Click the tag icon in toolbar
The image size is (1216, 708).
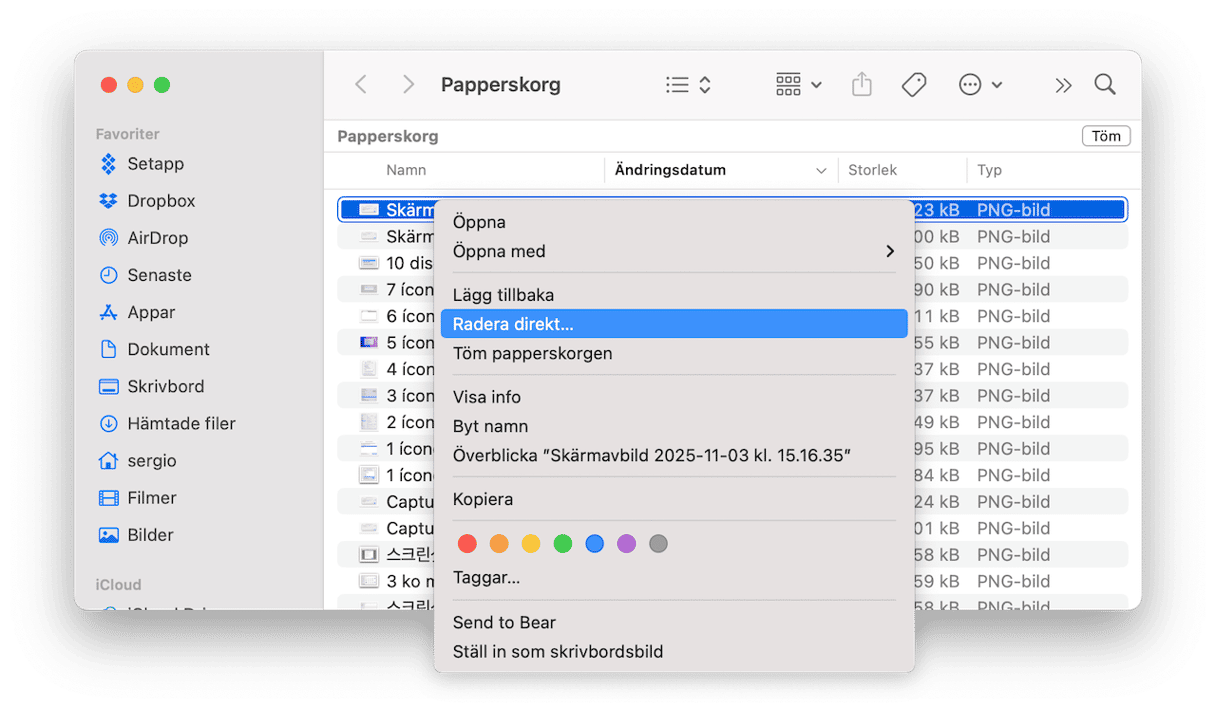(913, 85)
